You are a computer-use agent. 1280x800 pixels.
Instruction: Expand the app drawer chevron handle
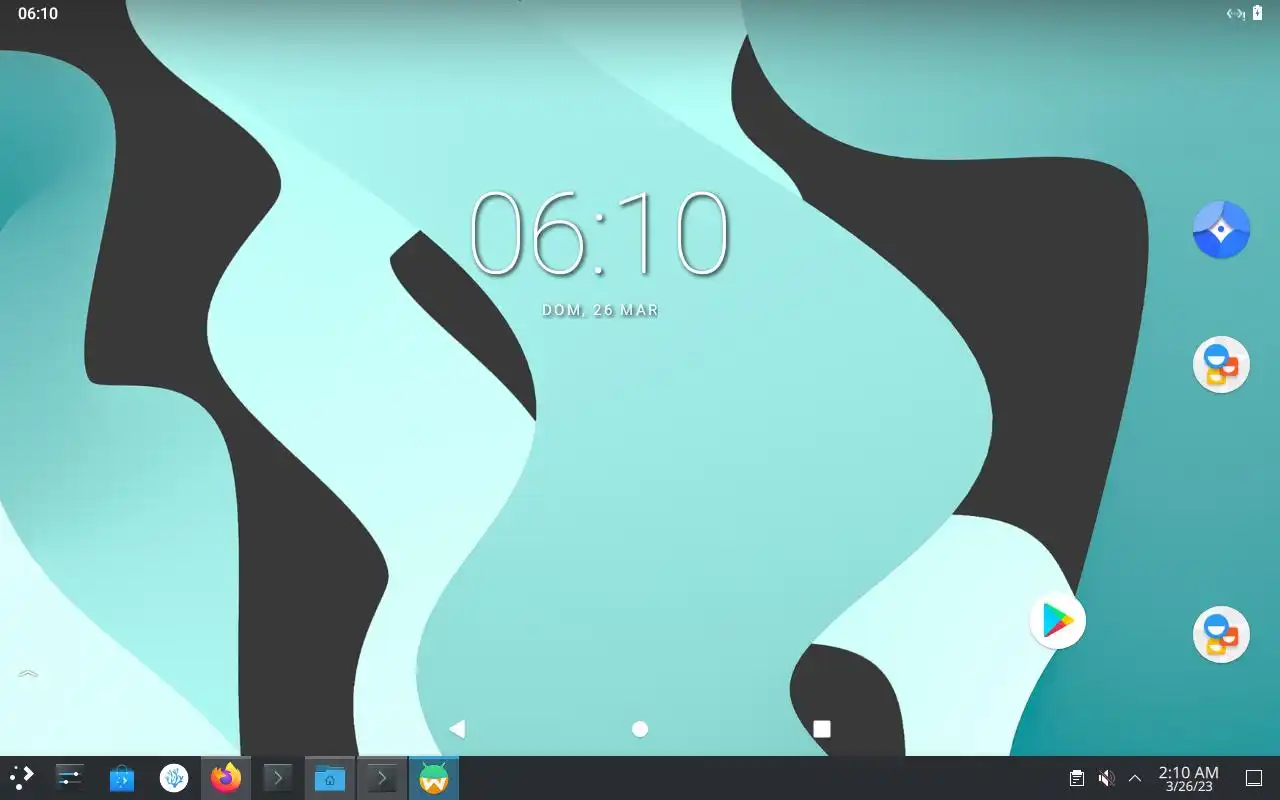pos(28,674)
